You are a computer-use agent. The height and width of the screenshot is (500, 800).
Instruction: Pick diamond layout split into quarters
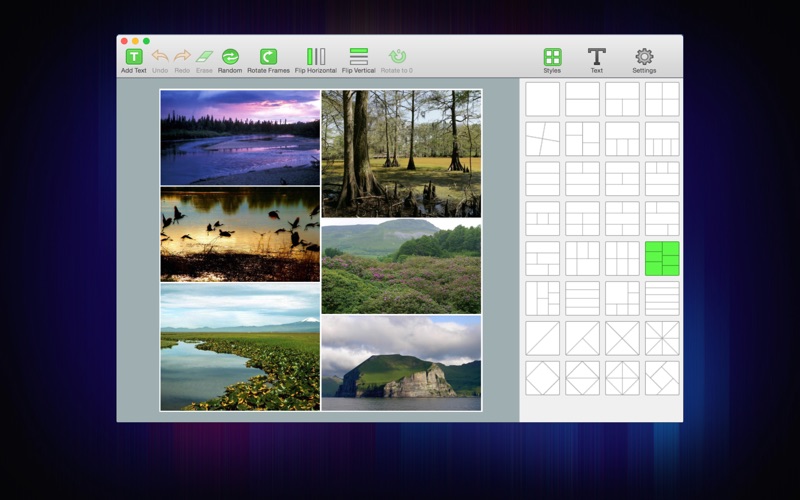(622, 378)
